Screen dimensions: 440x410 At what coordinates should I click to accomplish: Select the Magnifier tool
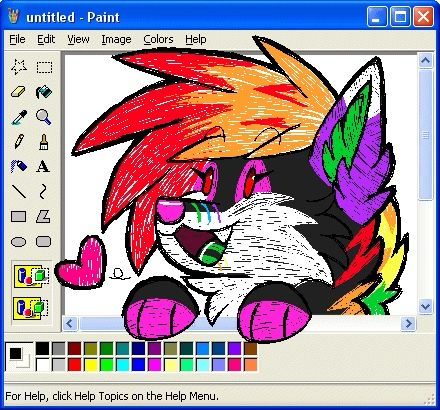pos(44,117)
